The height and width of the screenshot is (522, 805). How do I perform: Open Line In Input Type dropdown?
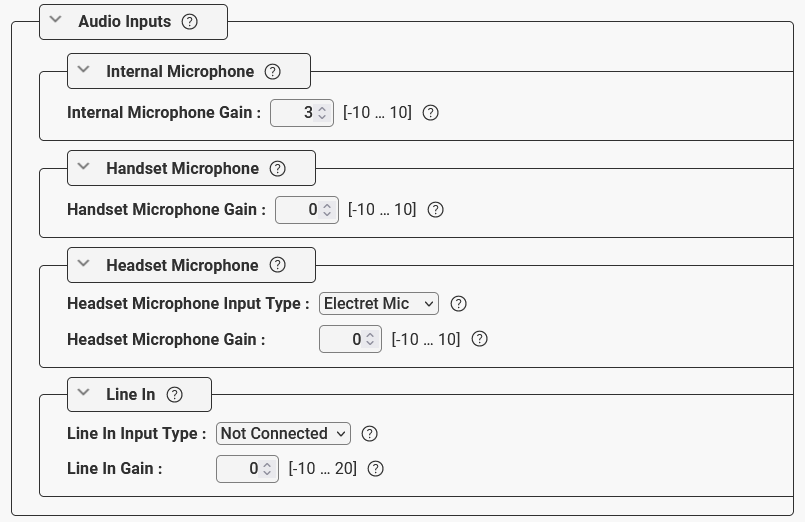tap(283, 433)
